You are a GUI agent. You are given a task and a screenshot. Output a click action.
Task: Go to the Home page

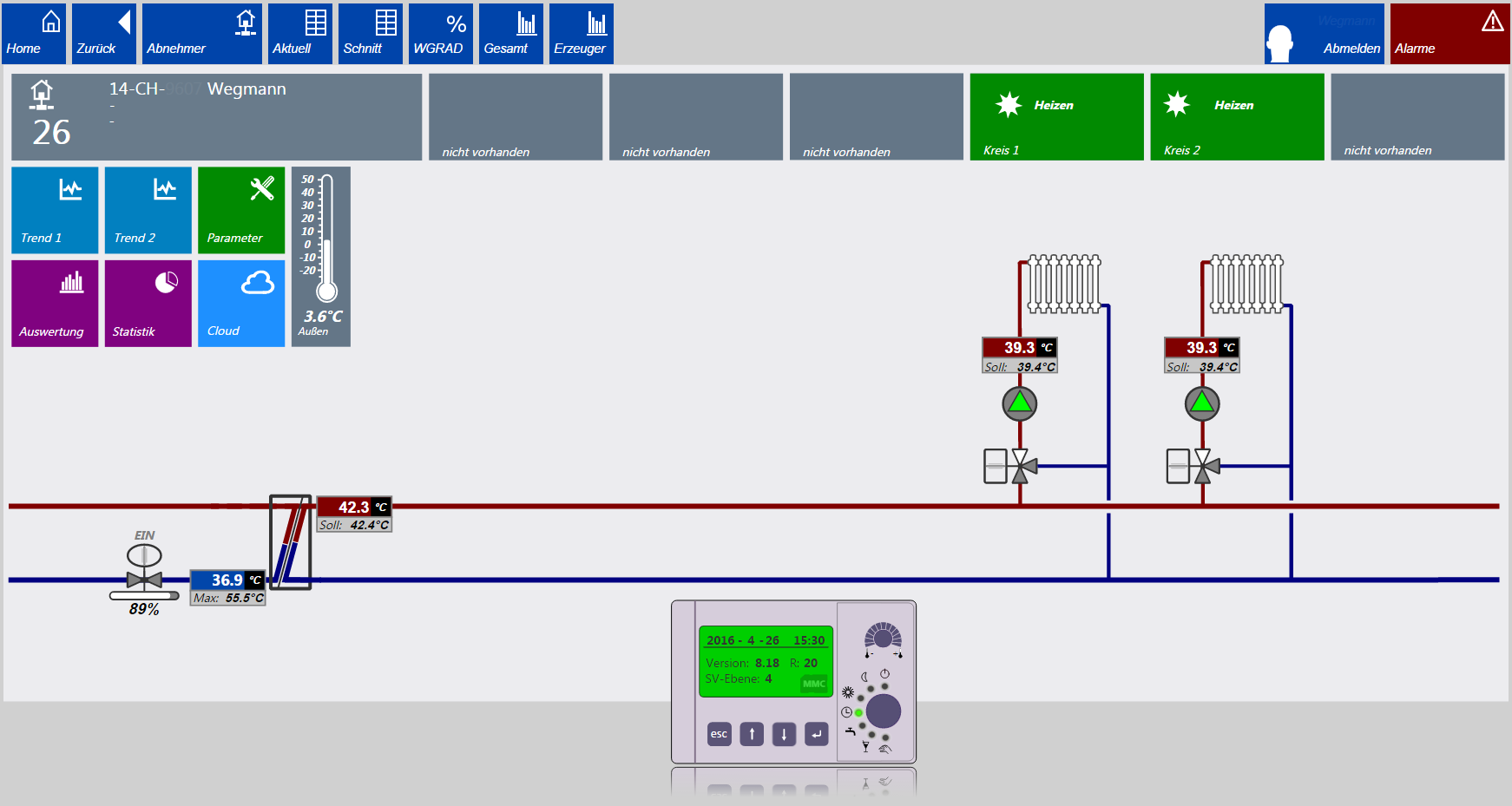[34, 34]
